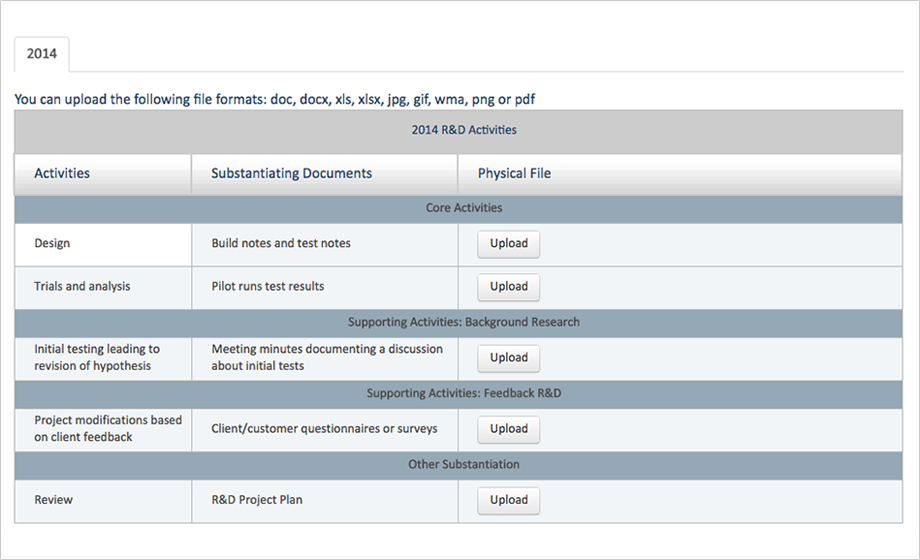
Task: Click Upload next to R&D Project Plan
Action: coord(508,500)
